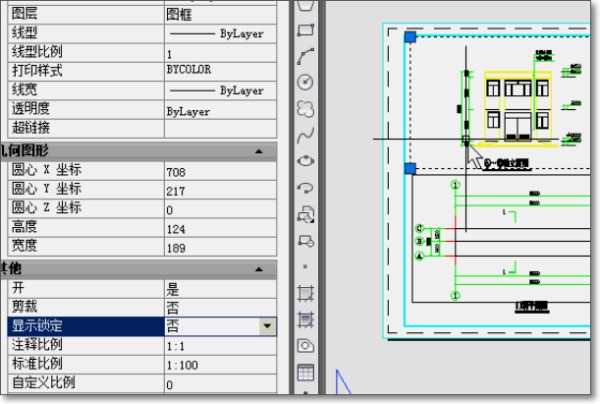This screenshot has width=600, height=404.
Task: Open the Hatch tool
Action: [306, 295]
